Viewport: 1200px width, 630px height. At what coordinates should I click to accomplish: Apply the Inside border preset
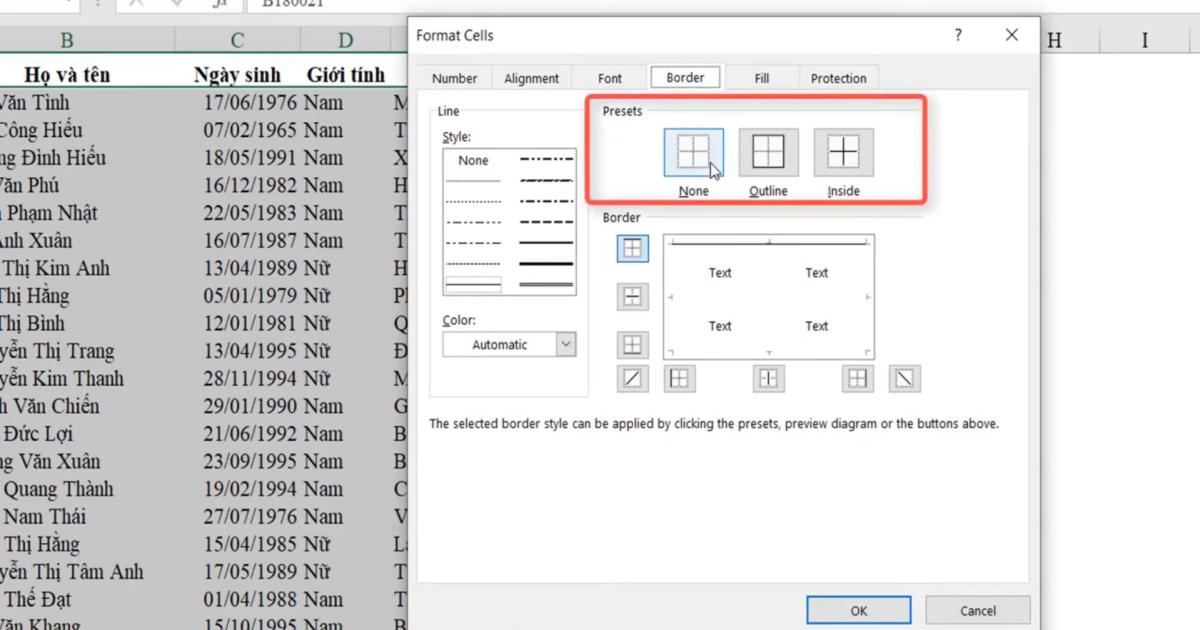(x=843, y=151)
